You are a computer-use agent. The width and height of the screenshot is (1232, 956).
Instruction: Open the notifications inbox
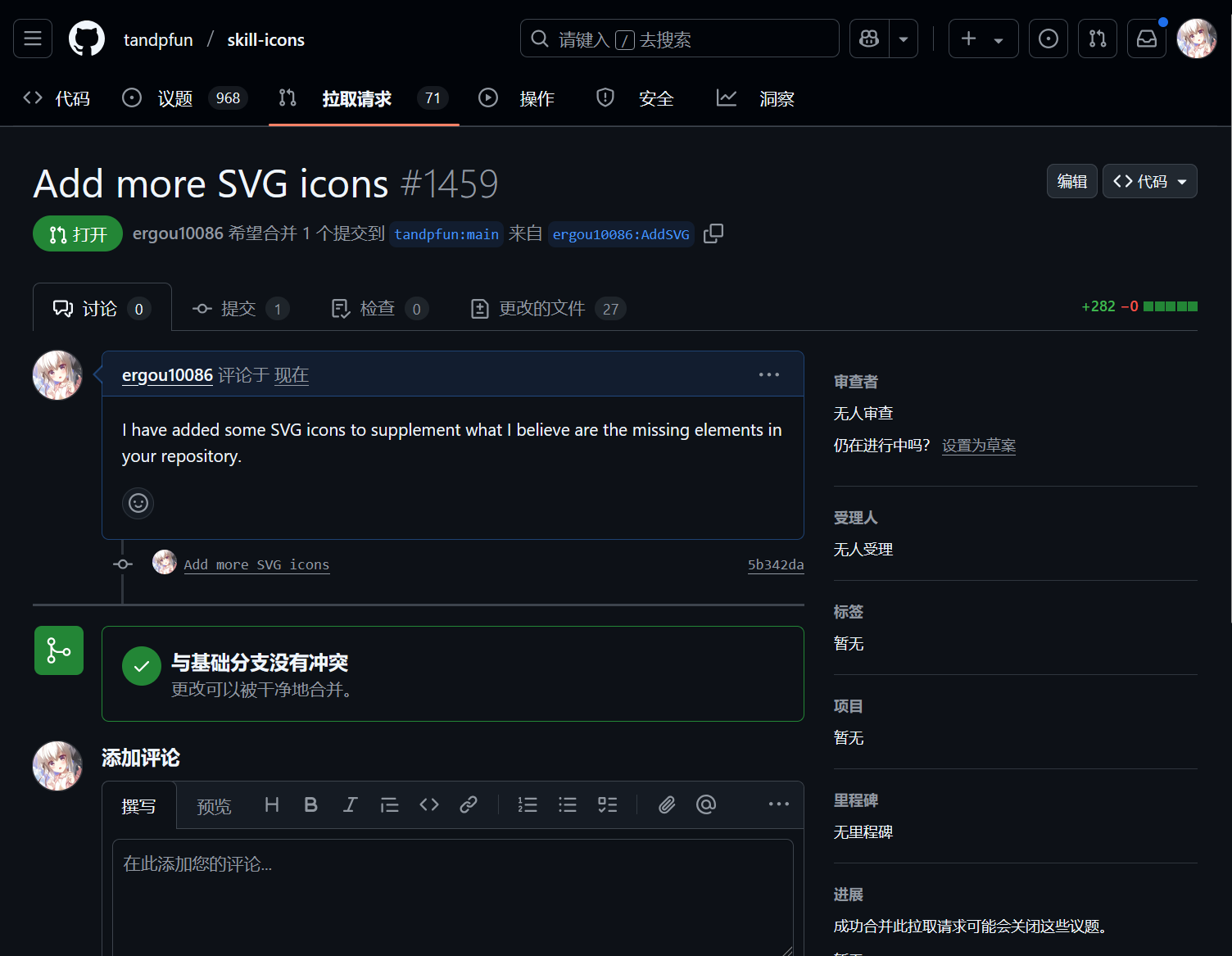pos(1146,39)
